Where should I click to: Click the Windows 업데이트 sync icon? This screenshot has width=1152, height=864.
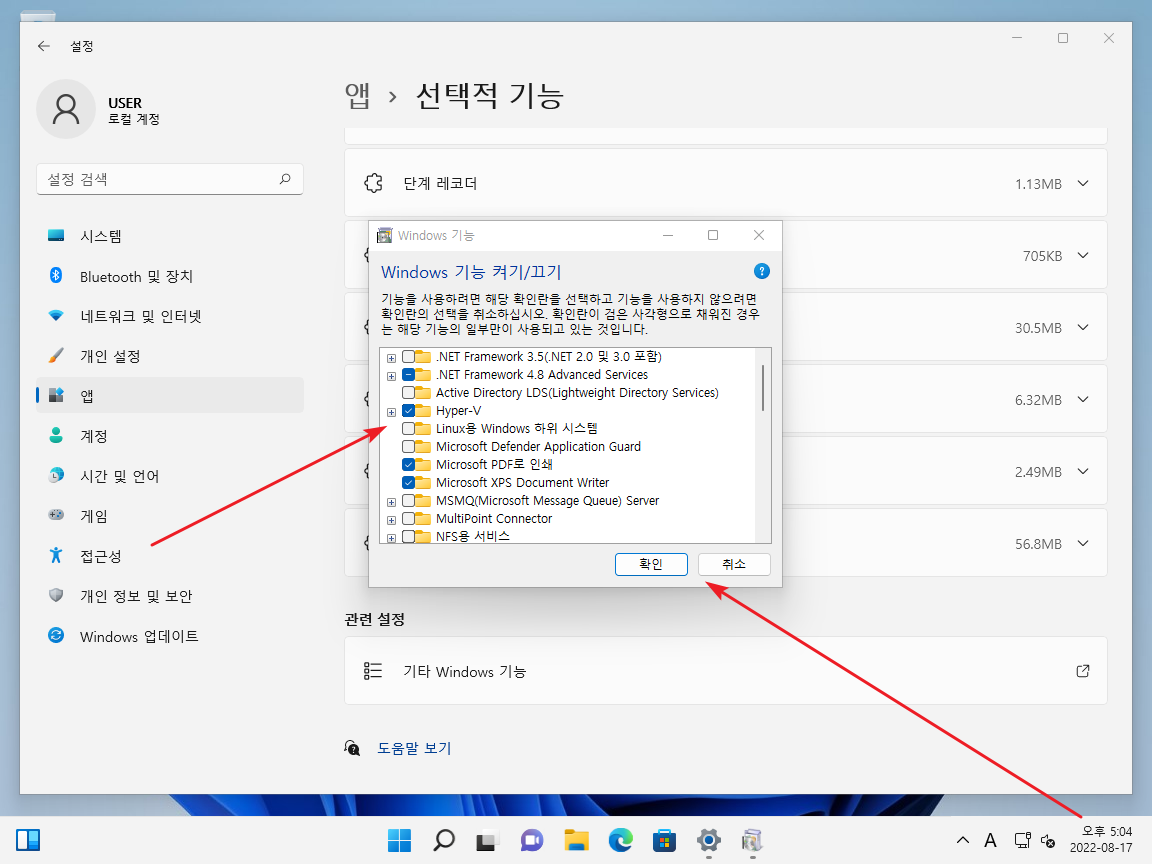[56, 636]
